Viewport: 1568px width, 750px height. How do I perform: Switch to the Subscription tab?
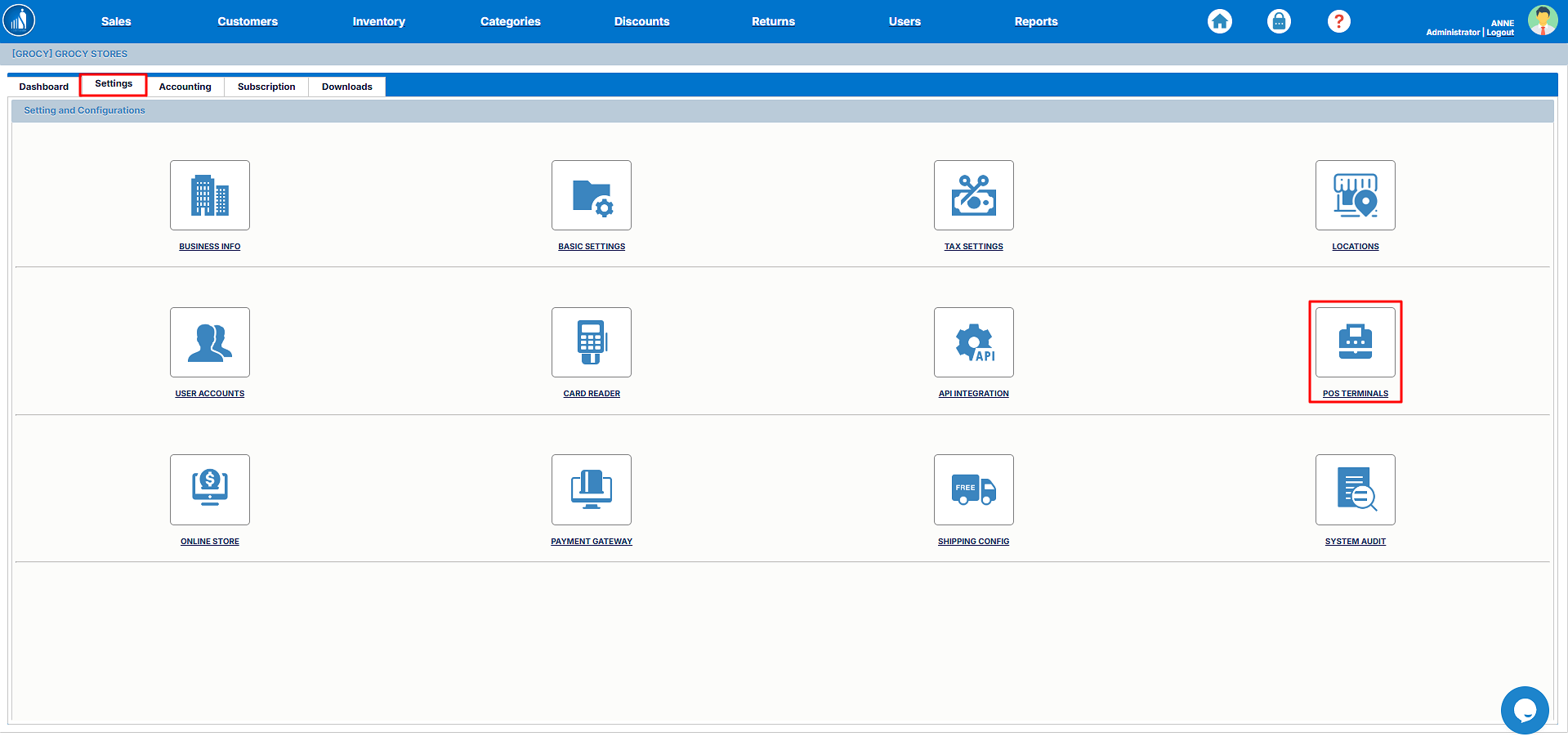tap(266, 87)
